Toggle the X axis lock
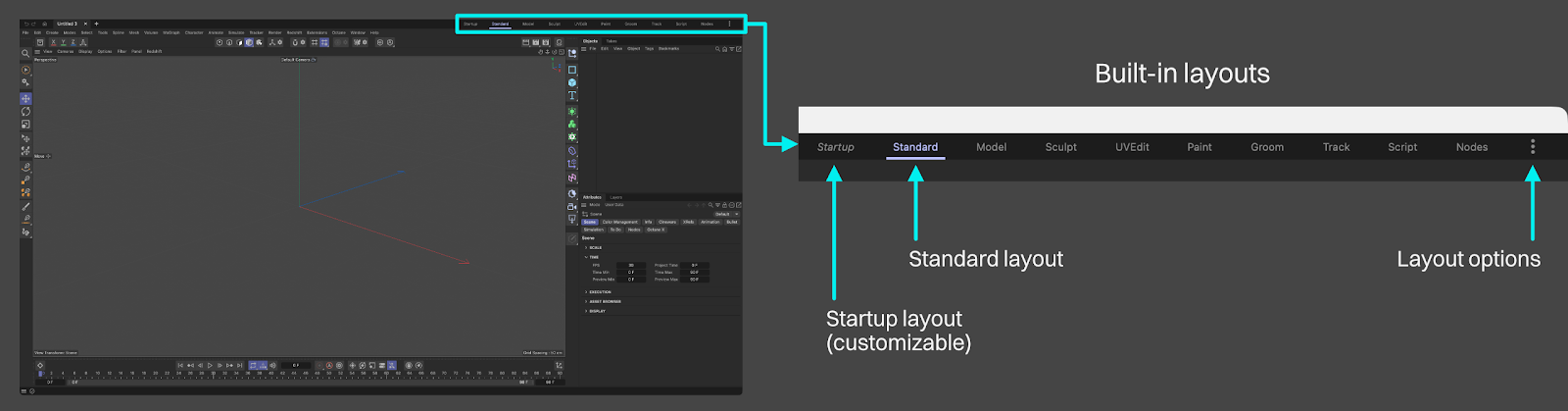The height and width of the screenshot is (411, 1568). point(53,42)
